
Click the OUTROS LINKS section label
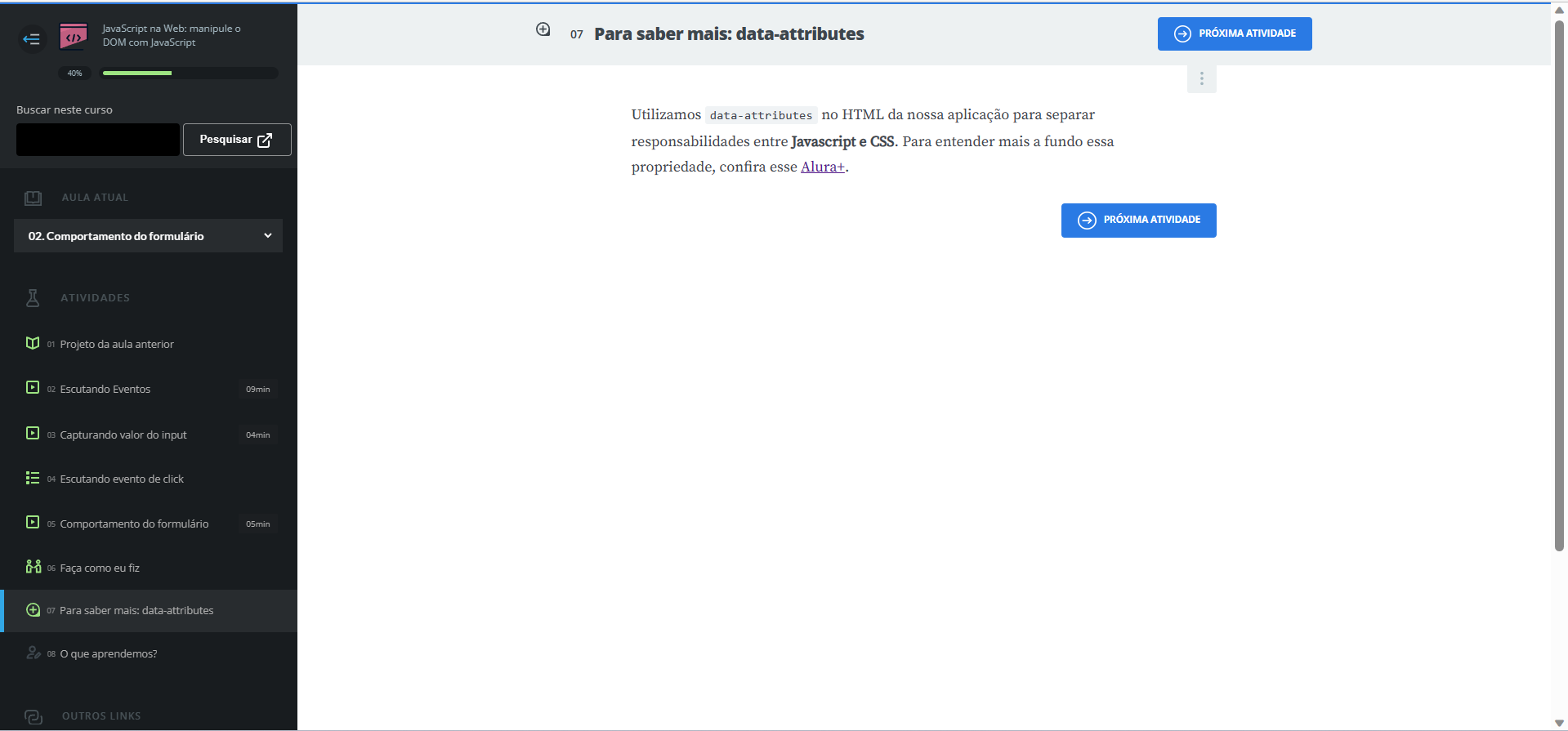[101, 716]
